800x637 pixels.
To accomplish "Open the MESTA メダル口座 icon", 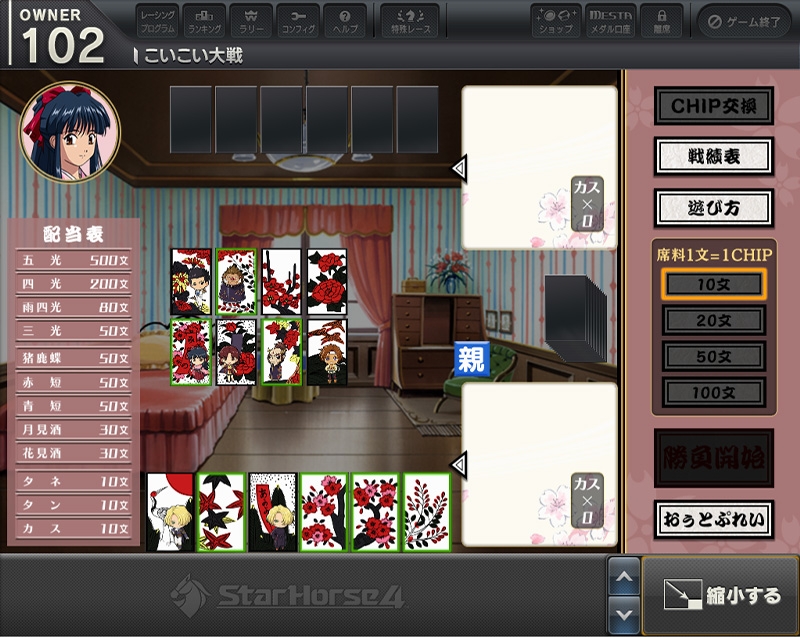I will (x=611, y=21).
